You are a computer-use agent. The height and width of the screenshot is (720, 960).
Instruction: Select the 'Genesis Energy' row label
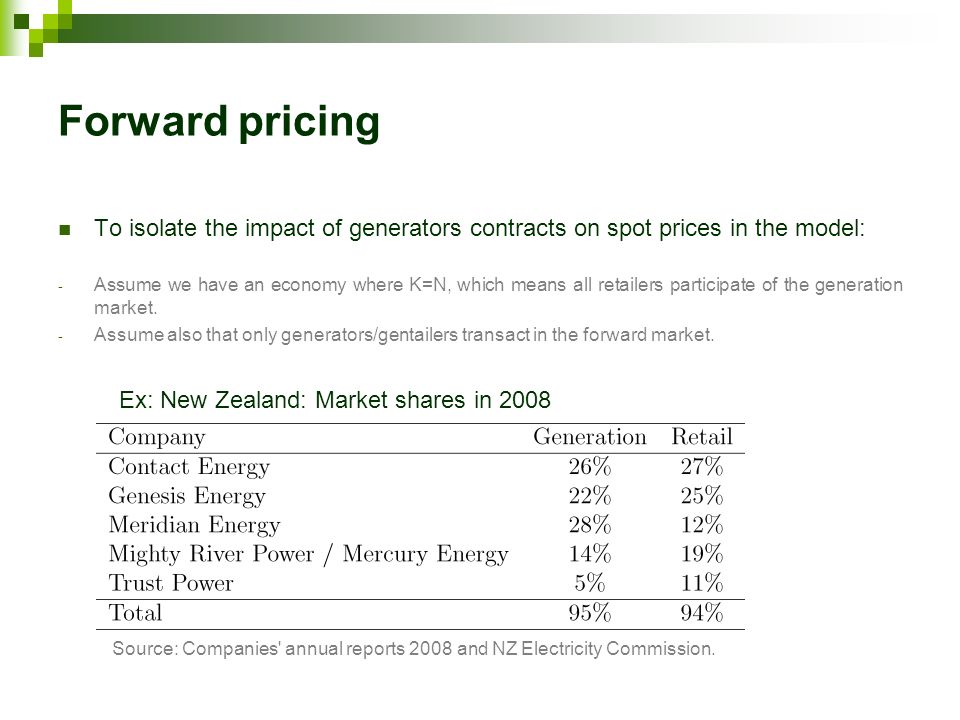click(x=187, y=497)
